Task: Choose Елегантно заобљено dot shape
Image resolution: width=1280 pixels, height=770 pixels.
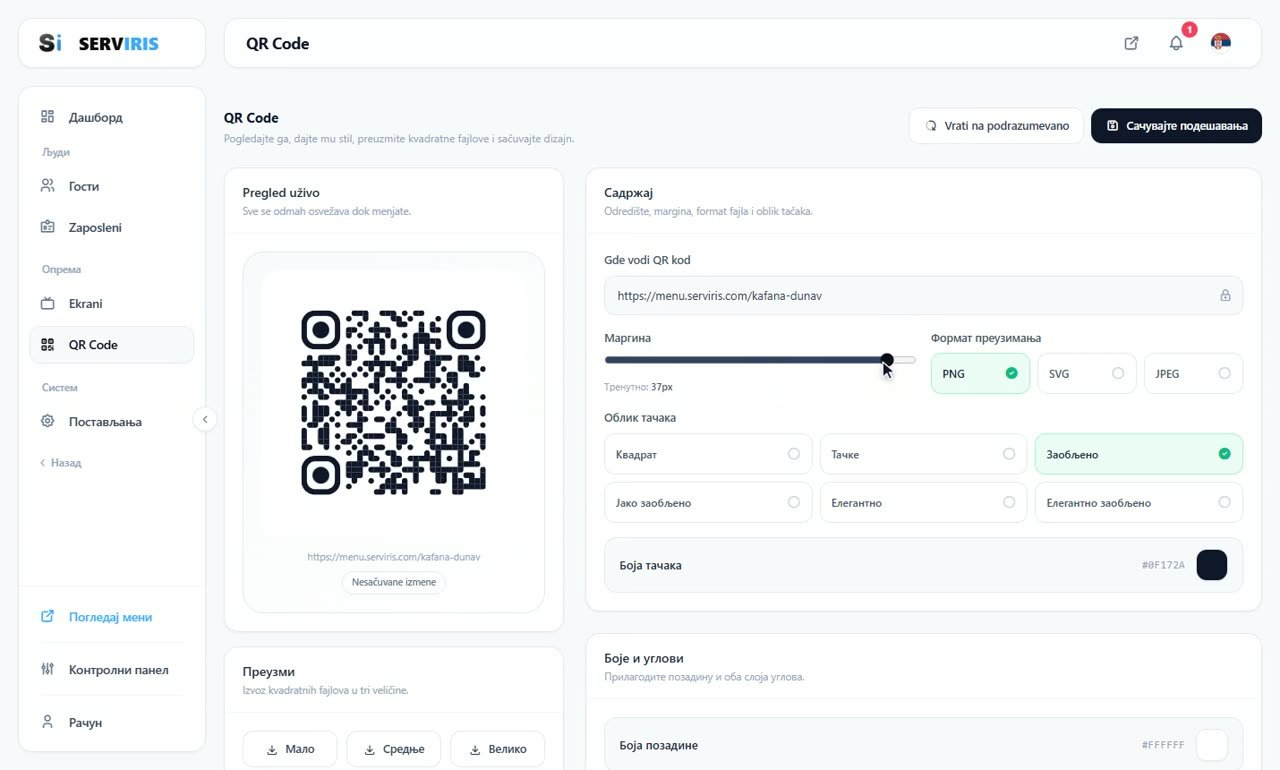Action: [x=1139, y=503]
